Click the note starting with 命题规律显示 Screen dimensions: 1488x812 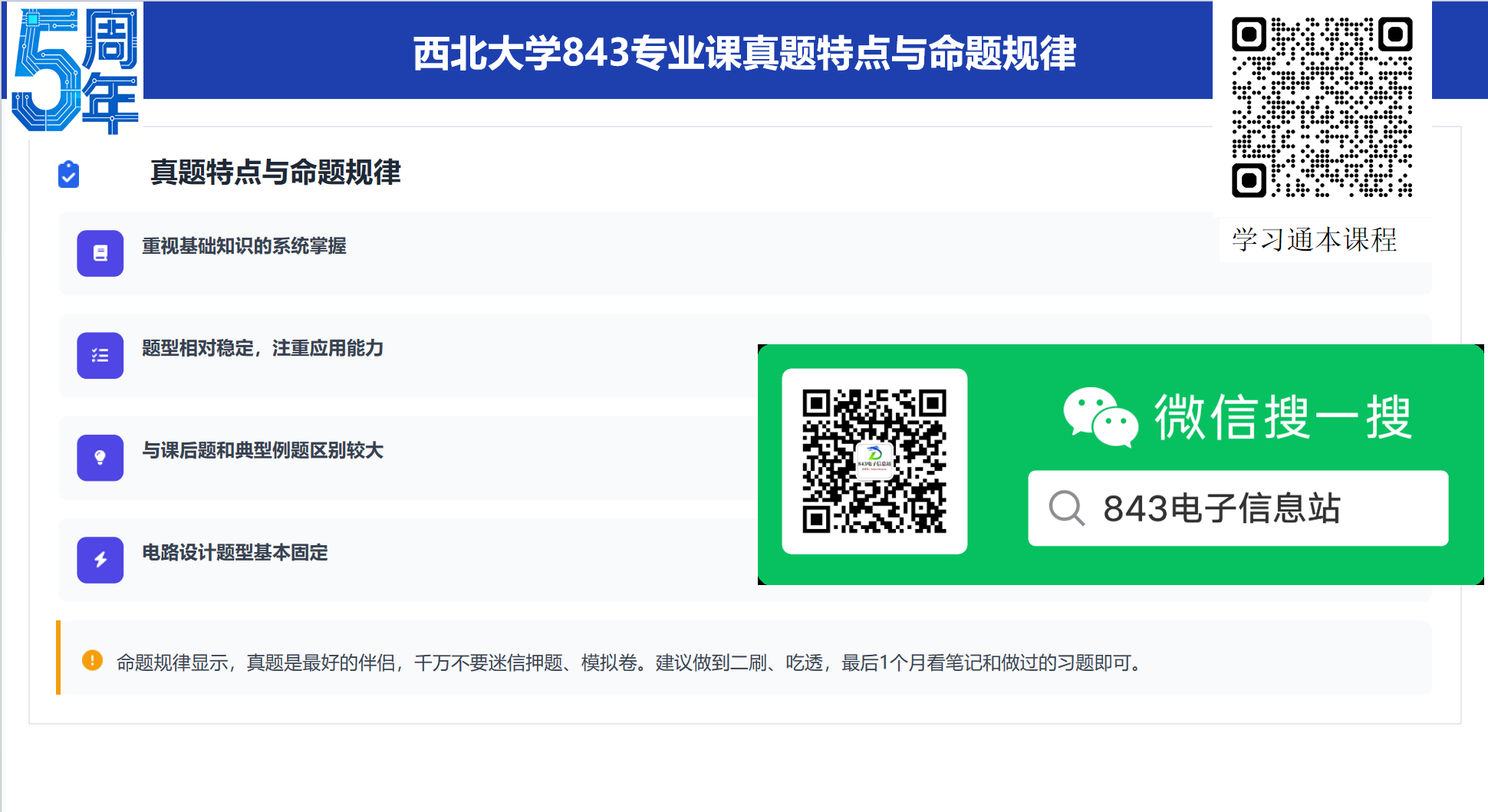629,662
